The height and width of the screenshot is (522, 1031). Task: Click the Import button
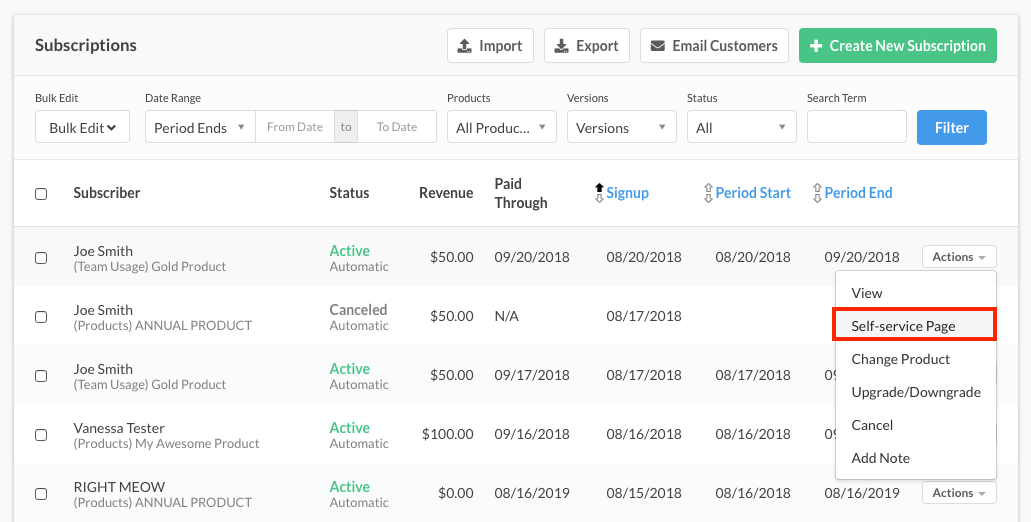coord(490,45)
